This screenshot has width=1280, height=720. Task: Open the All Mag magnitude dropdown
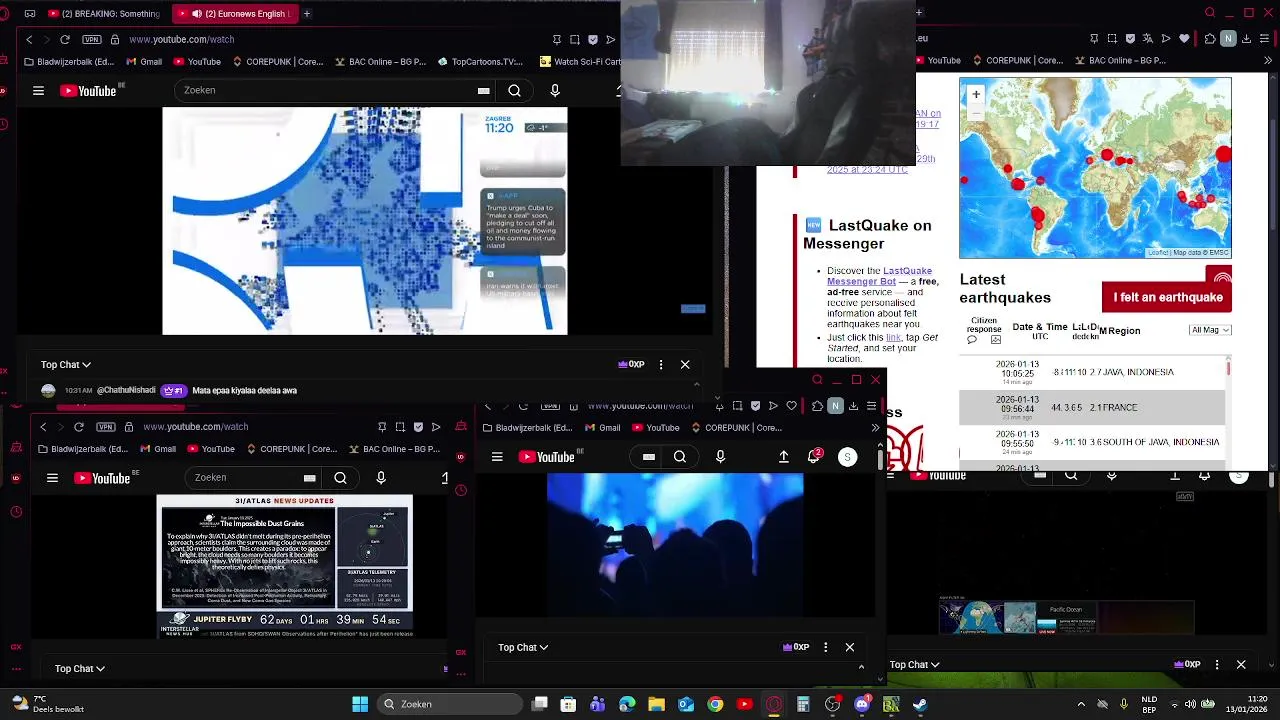click(1210, 330)
